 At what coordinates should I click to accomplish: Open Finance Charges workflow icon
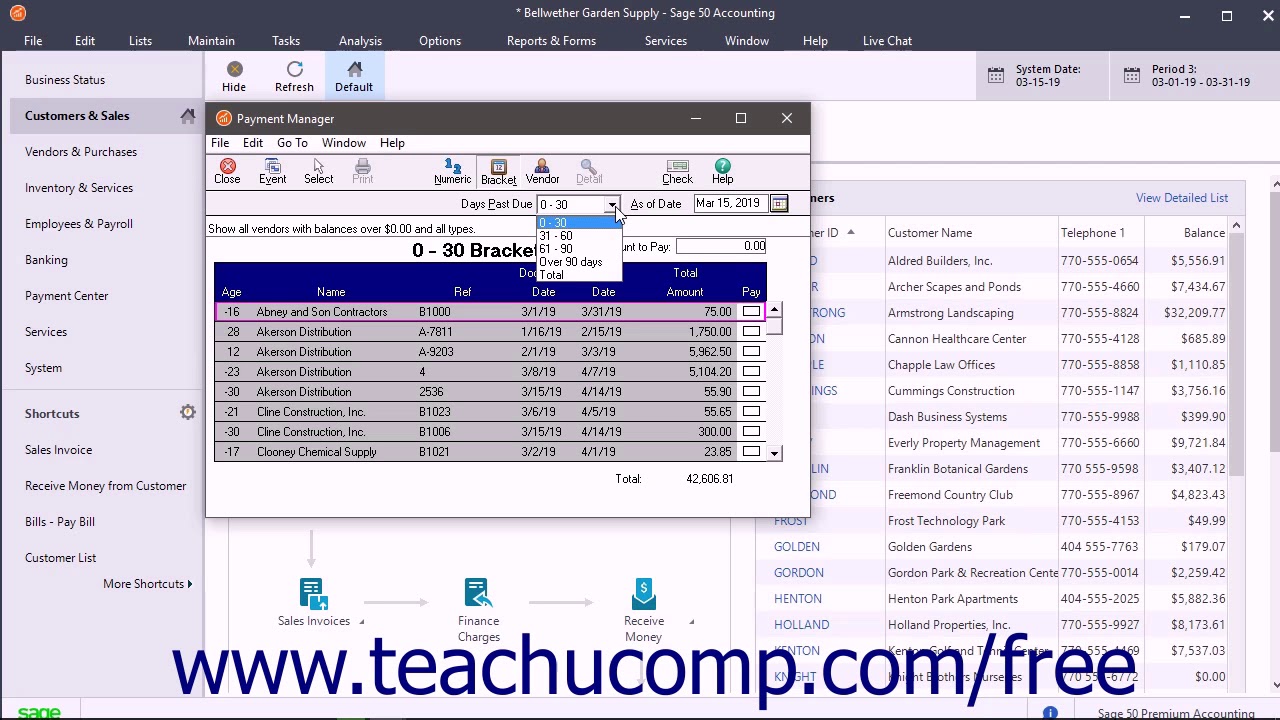[478, 593]
